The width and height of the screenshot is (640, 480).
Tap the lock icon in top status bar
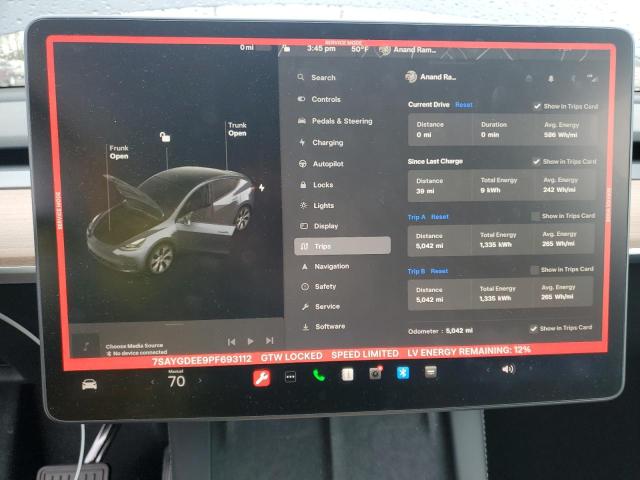(287, 49)
